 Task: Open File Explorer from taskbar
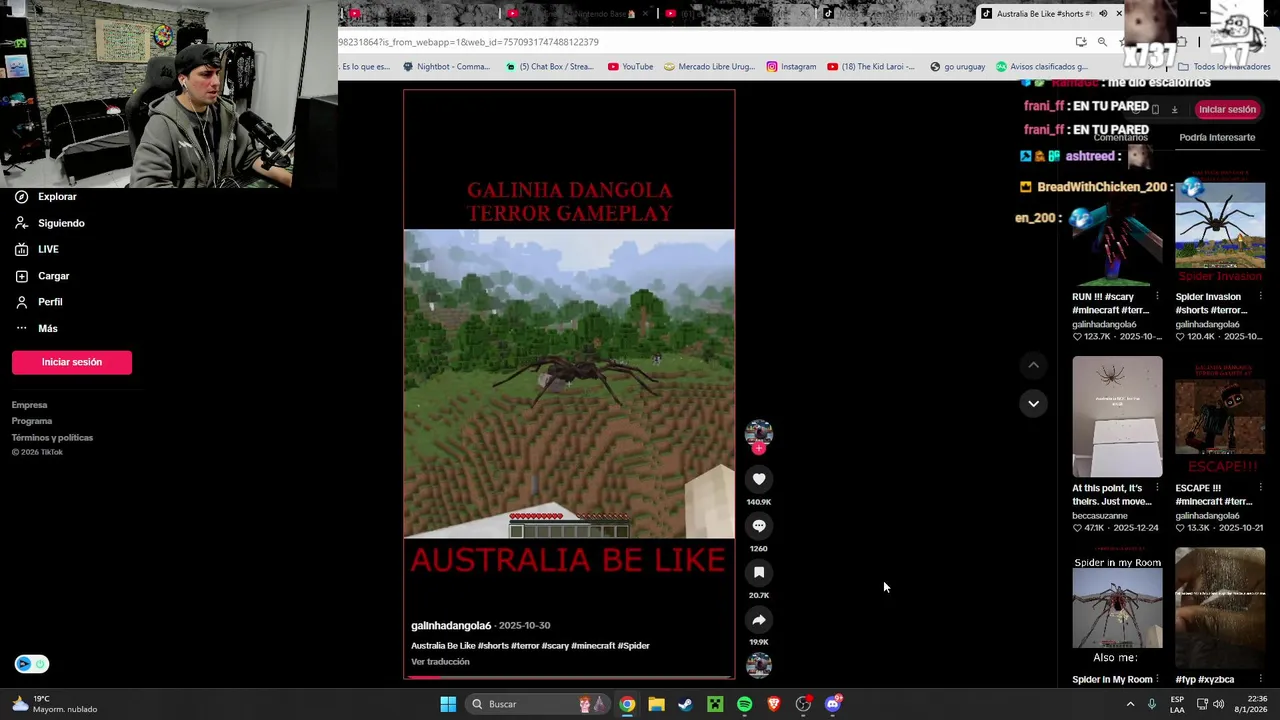pyautogui.click(x=656, y=704)
